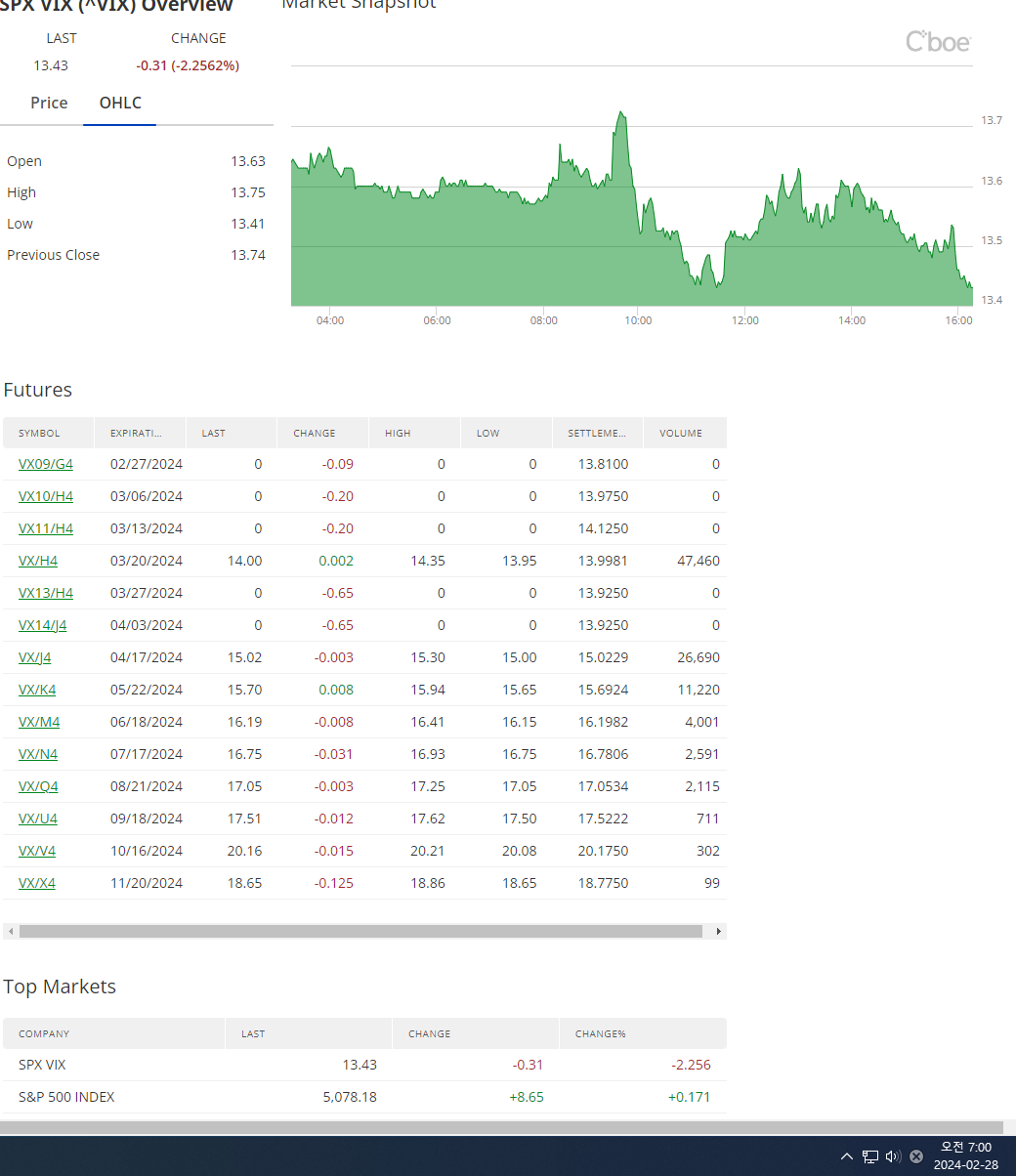Sort futures by LOW column header
Screen dimensions: 1016x1176
tap(506, 433)
